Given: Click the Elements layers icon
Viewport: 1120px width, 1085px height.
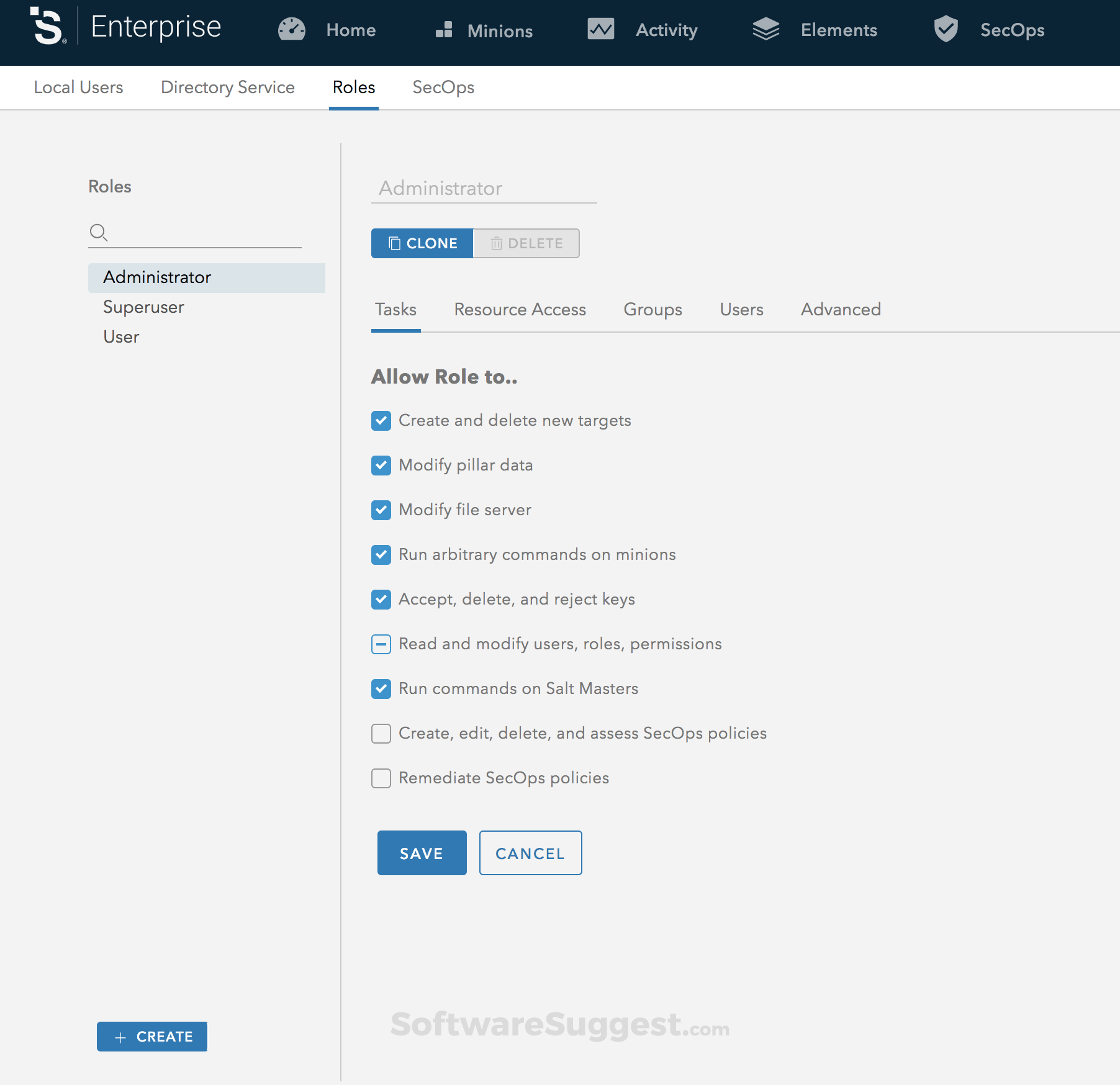Looking at the screenshot, I should tap(765, 28).
